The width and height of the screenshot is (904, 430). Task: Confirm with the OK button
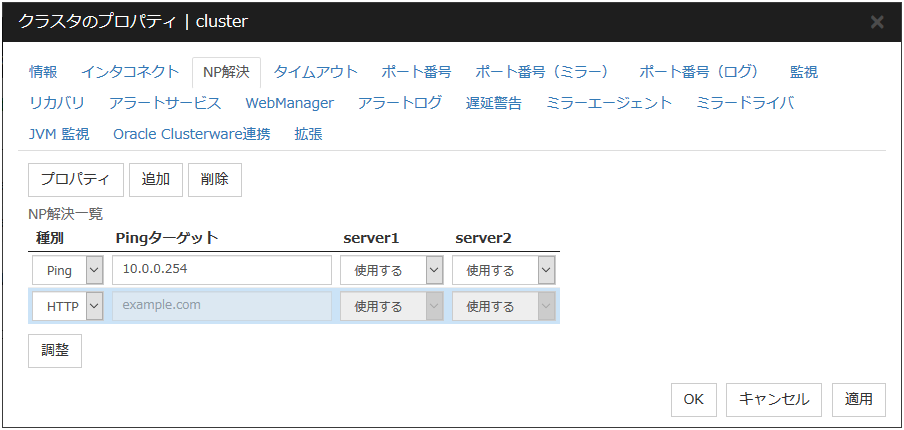[x=693, y=399]
